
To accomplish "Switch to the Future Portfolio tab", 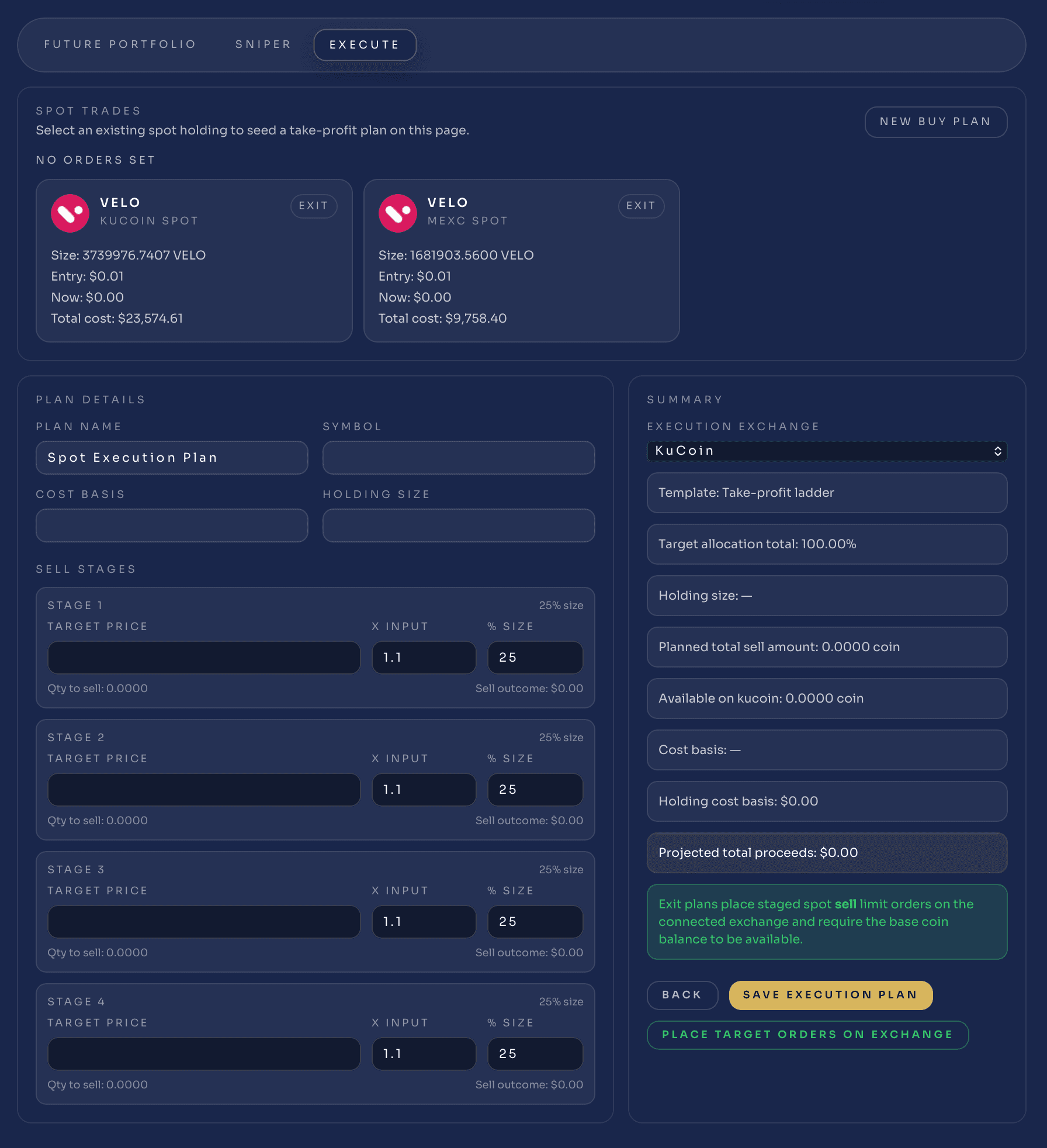I will point(120,44).
